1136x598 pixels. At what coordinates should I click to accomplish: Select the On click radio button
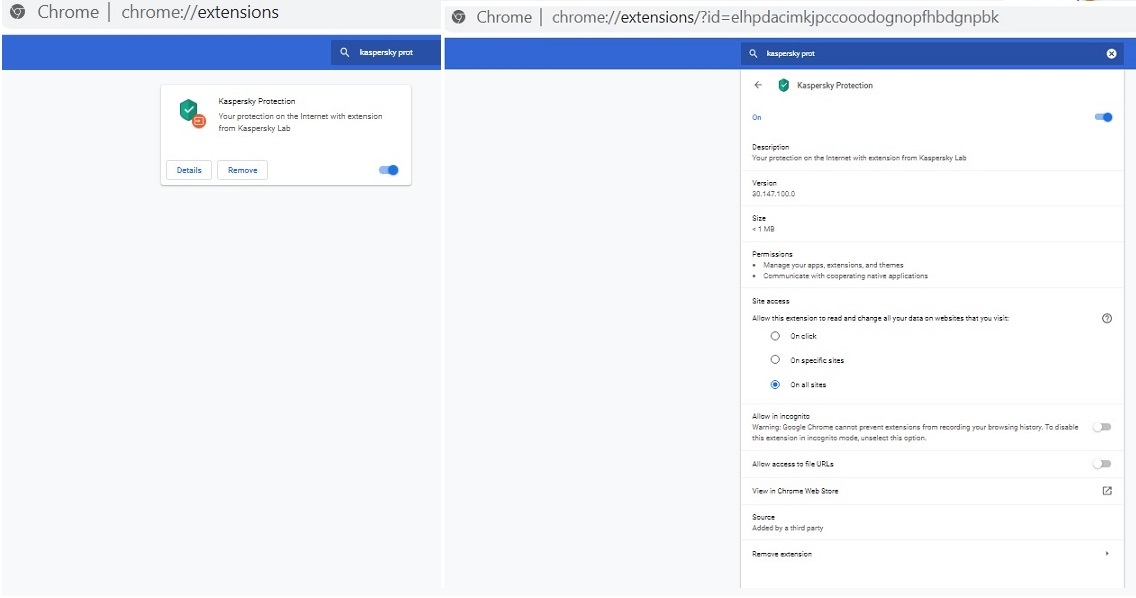[x=775, y=336]
